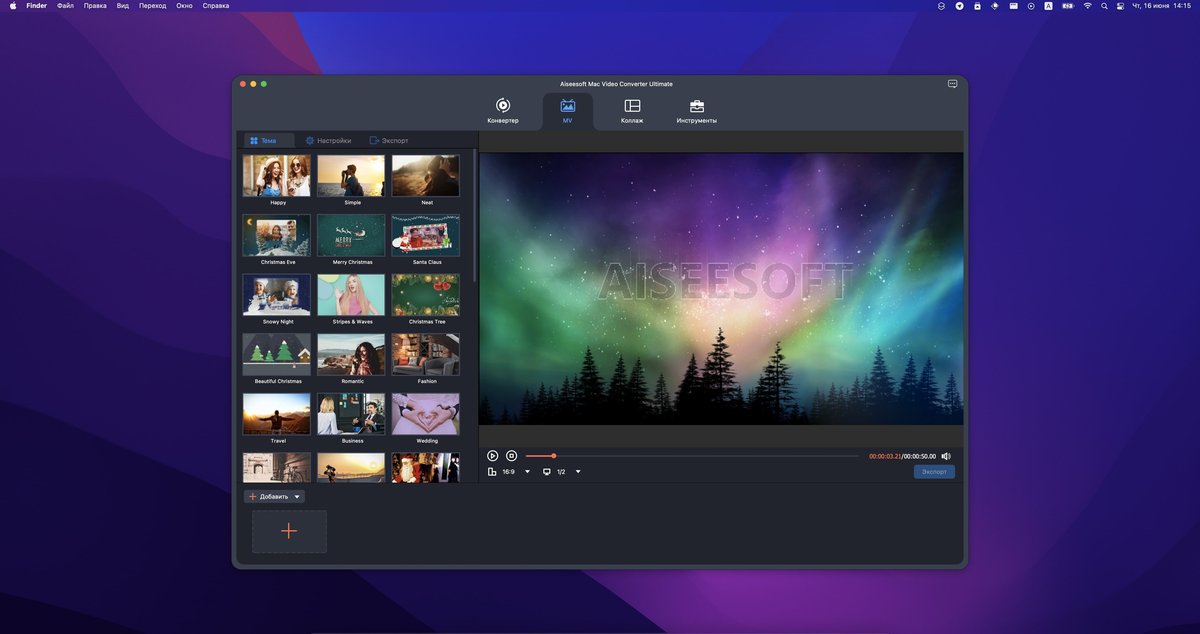Select the Merry Christmas theme thumbnail
1200x634 pixels.
[x=351, y=233]
